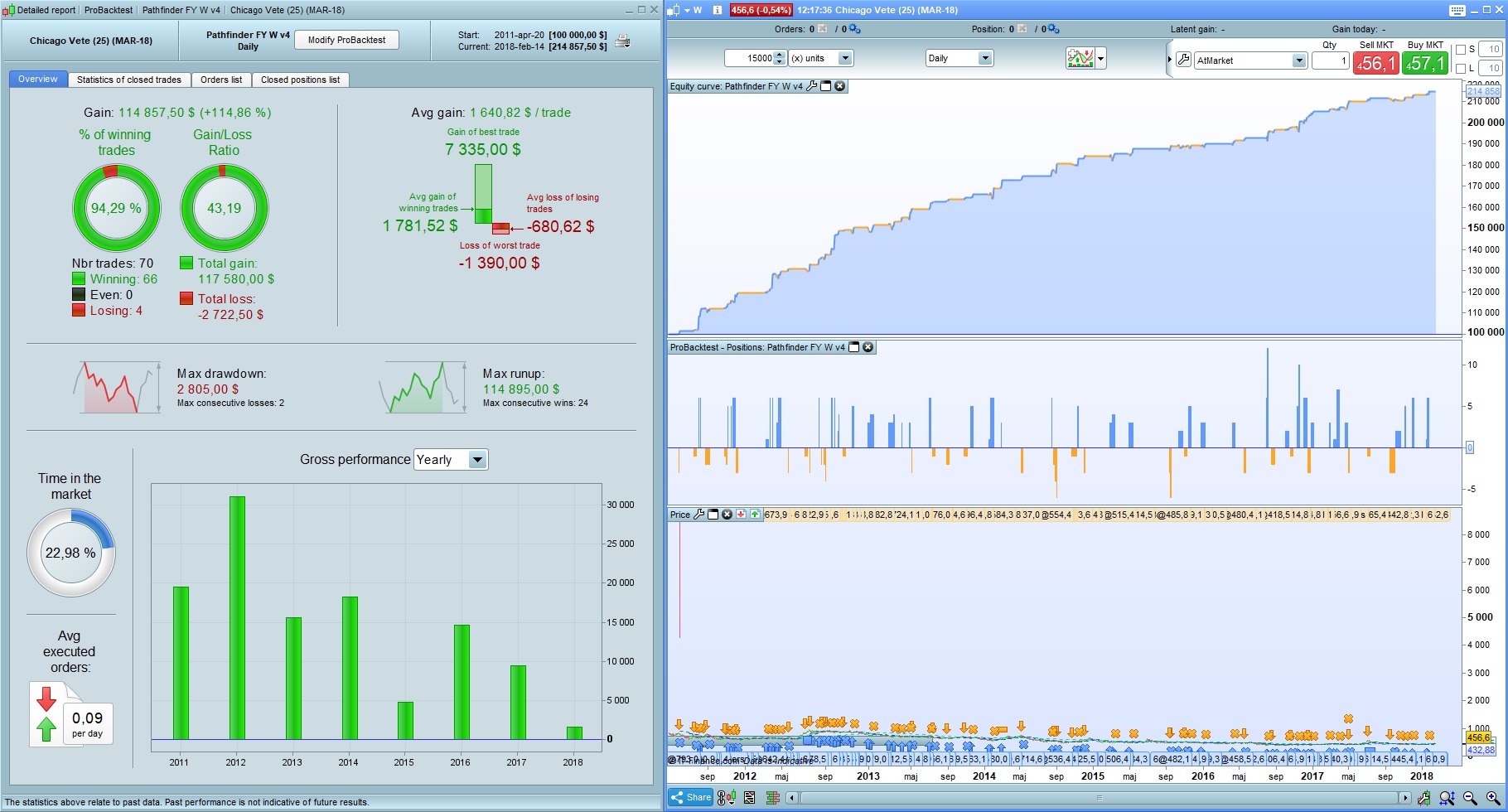
Task: Close the Equity curve panel
Action: pos(840,86)
